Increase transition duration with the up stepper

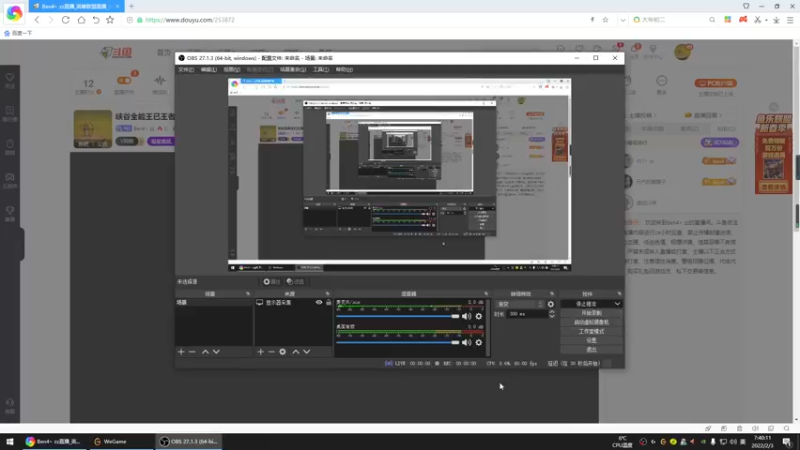552,312
